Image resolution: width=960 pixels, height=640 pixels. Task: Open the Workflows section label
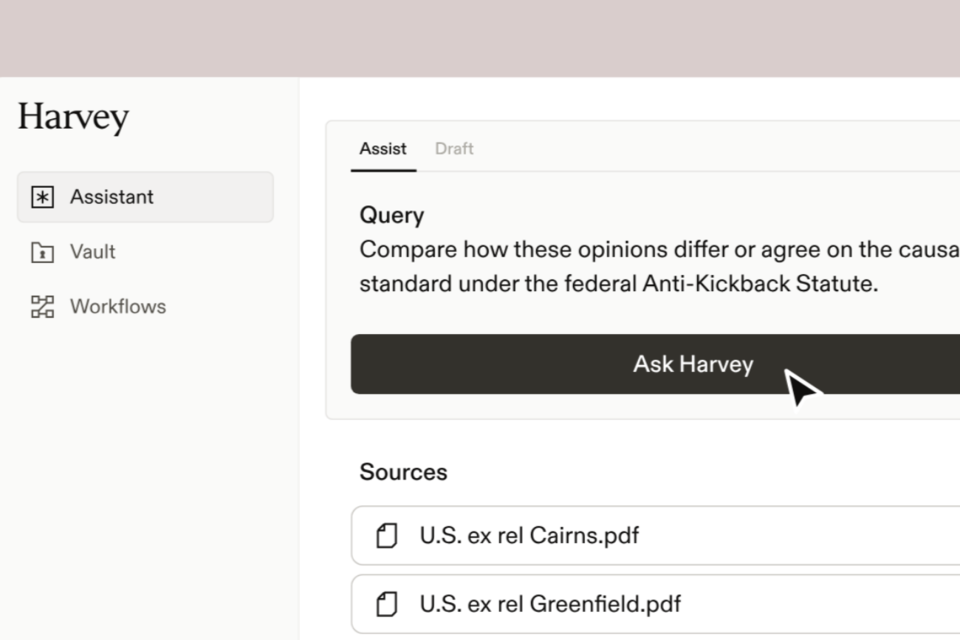coord(118,307)
